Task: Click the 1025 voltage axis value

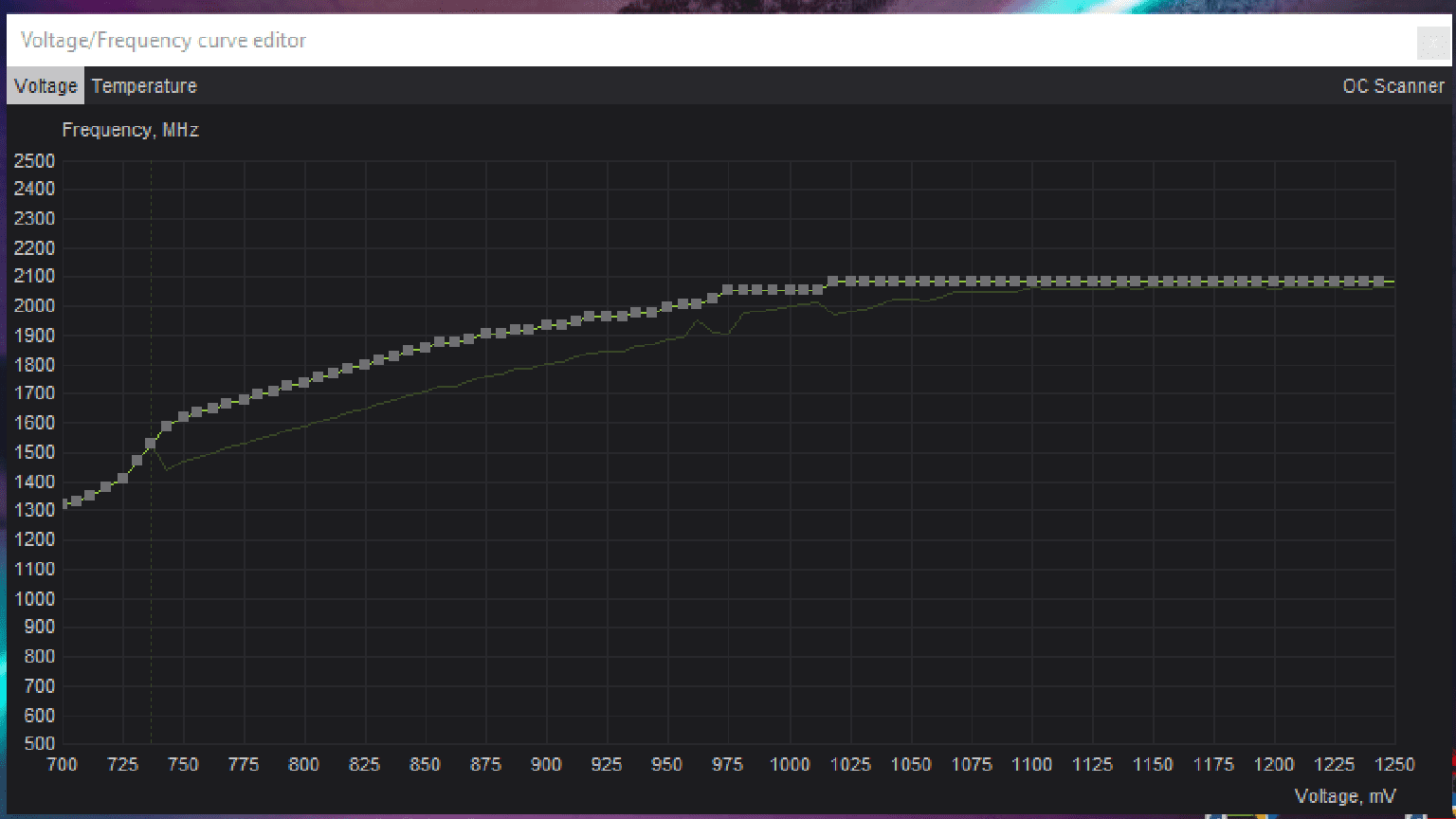Action: pos(849,765)
